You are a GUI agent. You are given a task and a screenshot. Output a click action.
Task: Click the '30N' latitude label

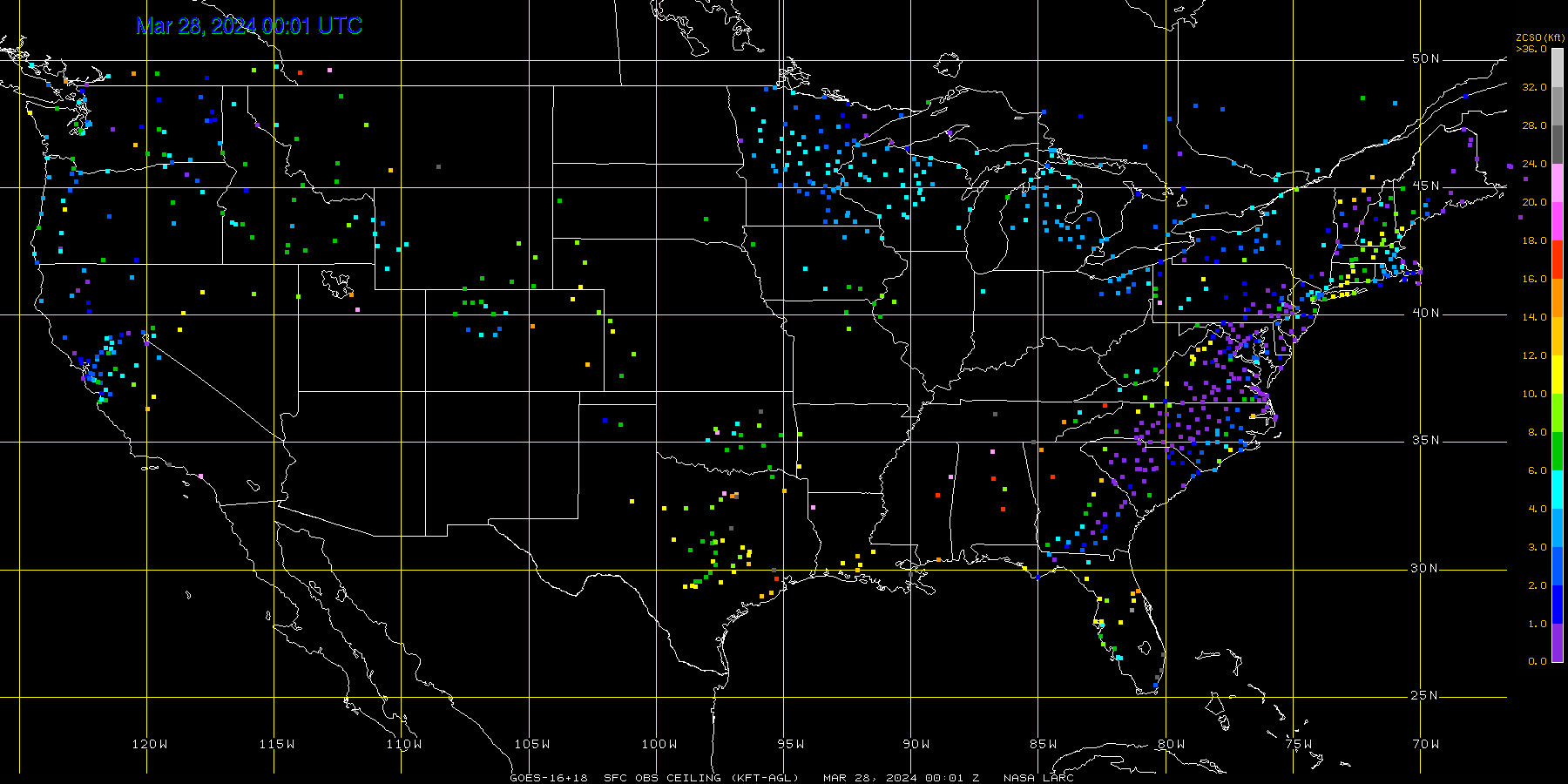[1425, 568]
